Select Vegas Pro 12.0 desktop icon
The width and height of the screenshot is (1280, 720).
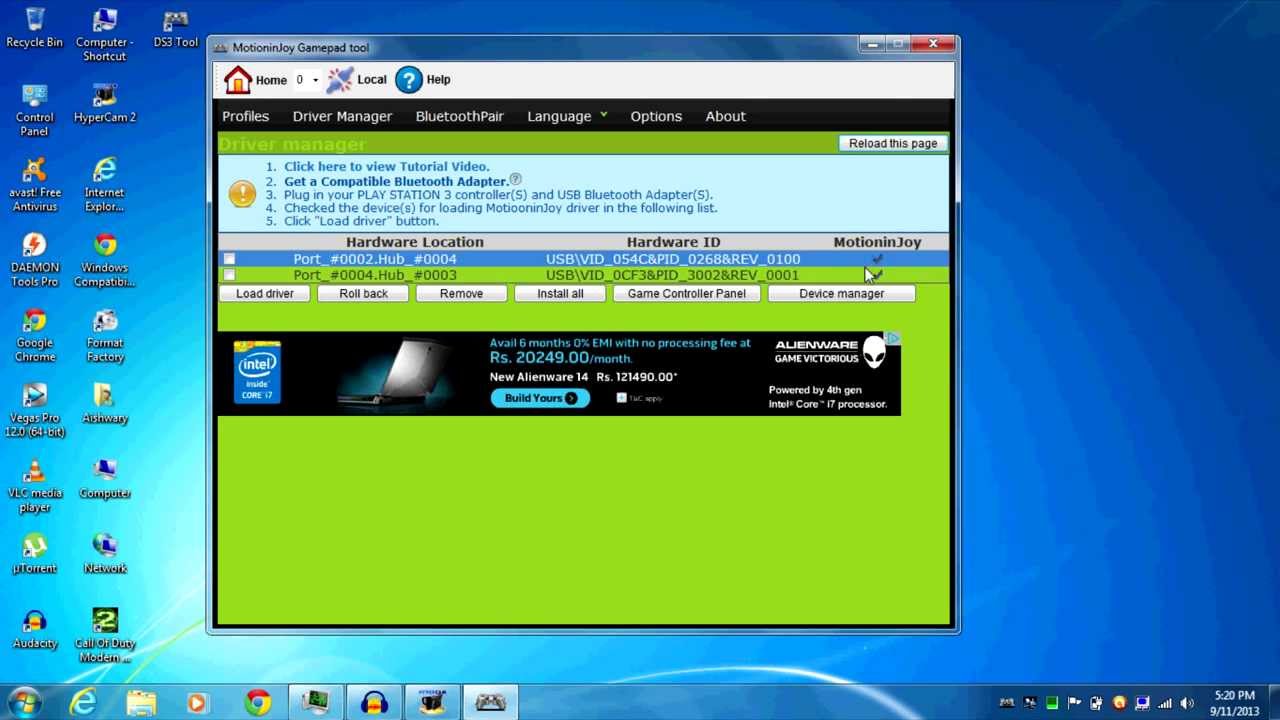34,410
